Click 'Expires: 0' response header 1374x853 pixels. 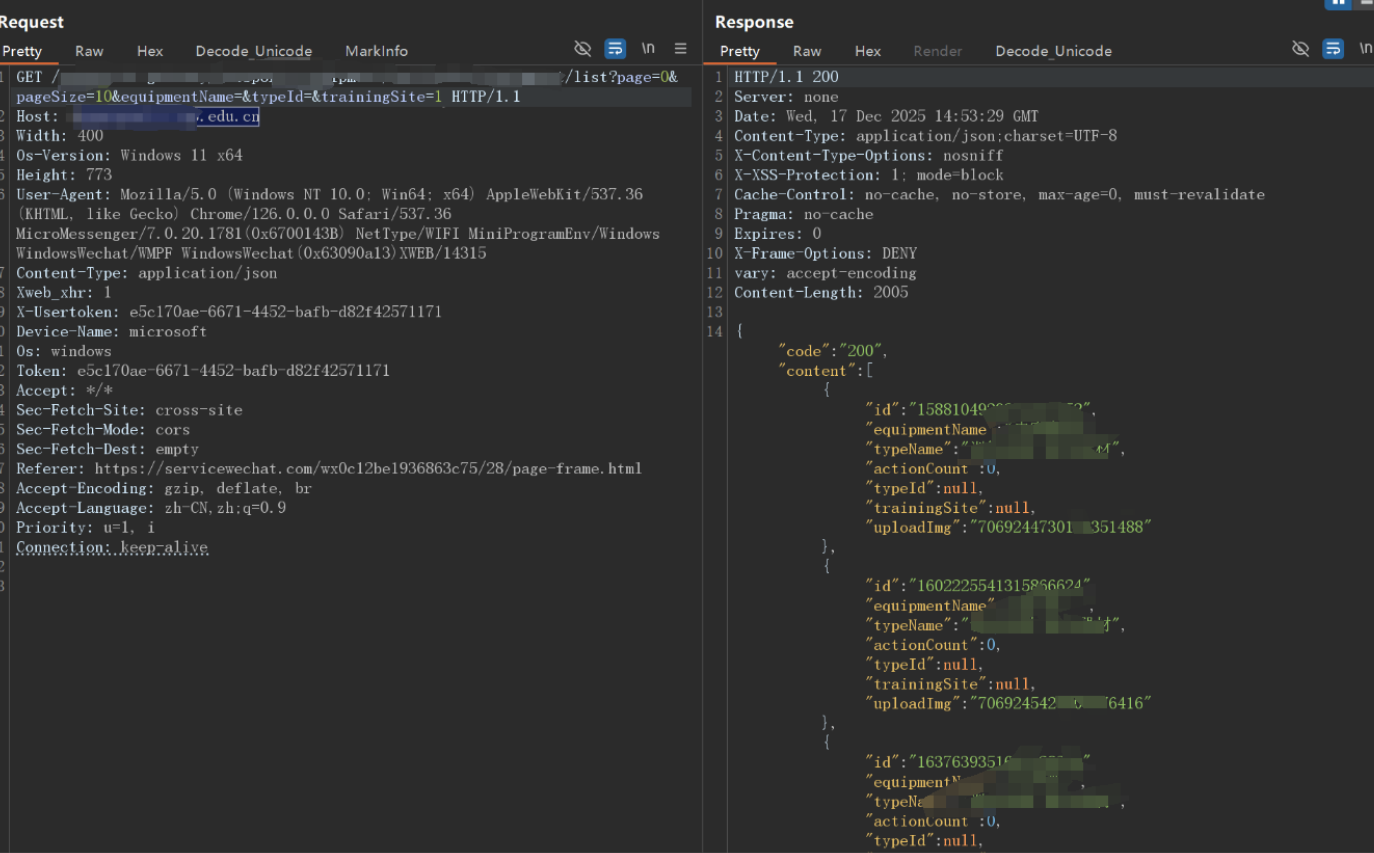click(x=777, y=234)
